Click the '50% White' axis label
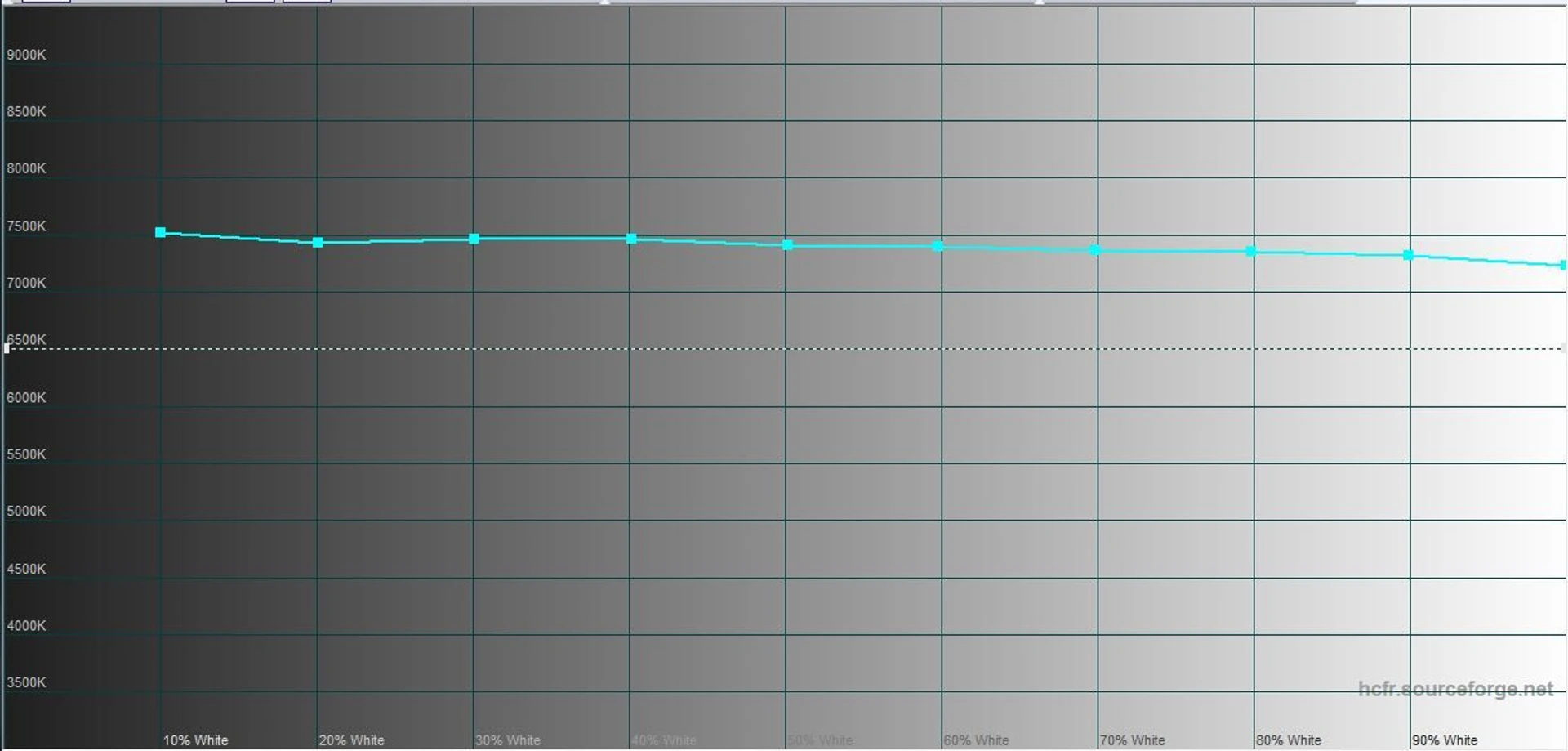The width and height of the screenshot is (1568, 751). 820,740
